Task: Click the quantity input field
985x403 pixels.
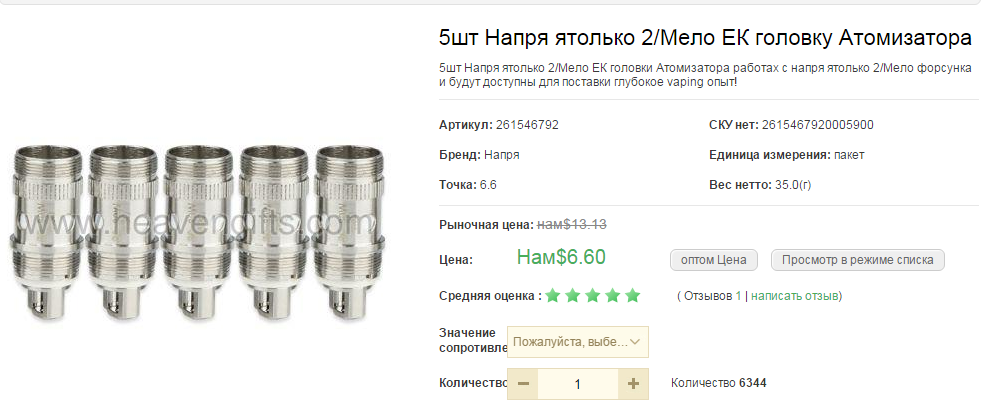Action: point(578,384)
